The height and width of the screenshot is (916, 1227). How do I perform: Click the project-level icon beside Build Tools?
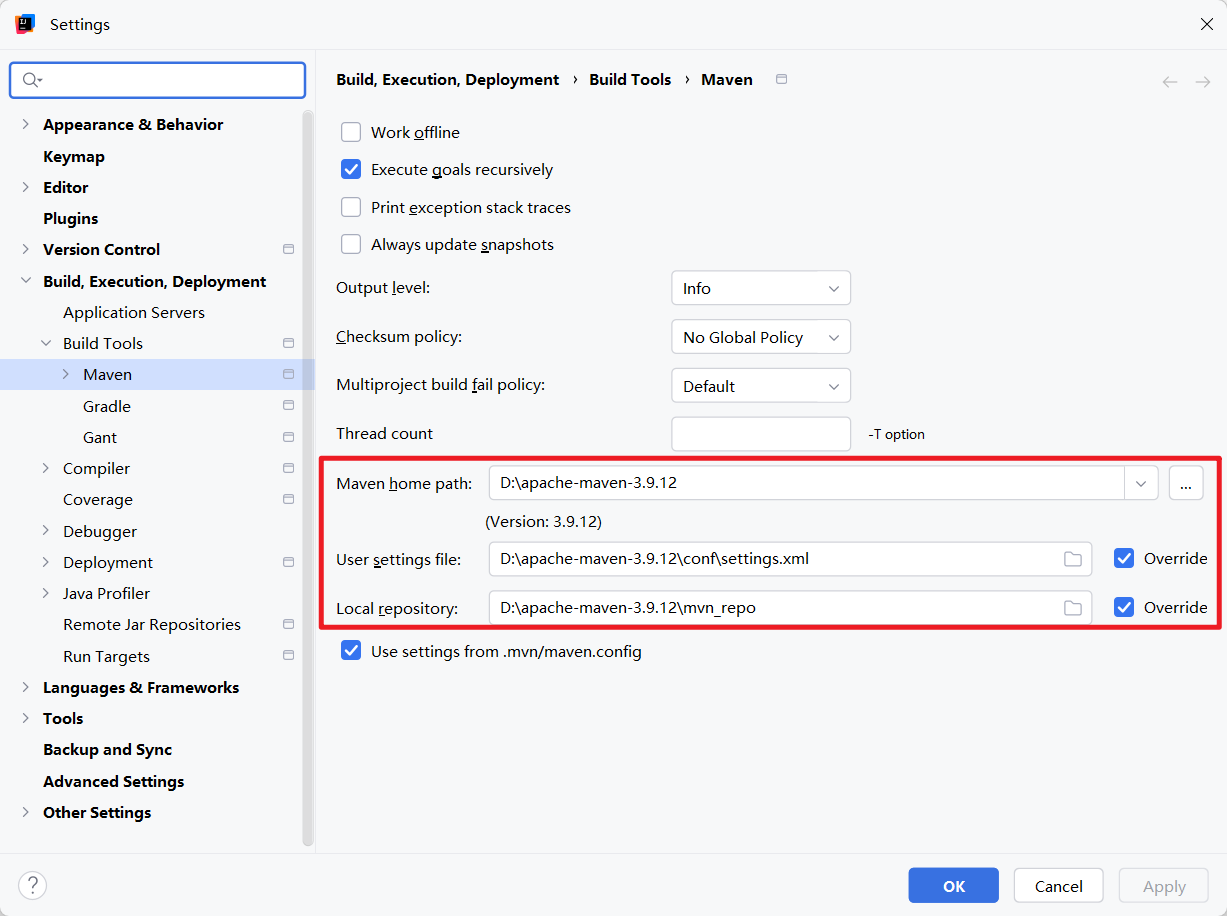(x=288, y=343)
